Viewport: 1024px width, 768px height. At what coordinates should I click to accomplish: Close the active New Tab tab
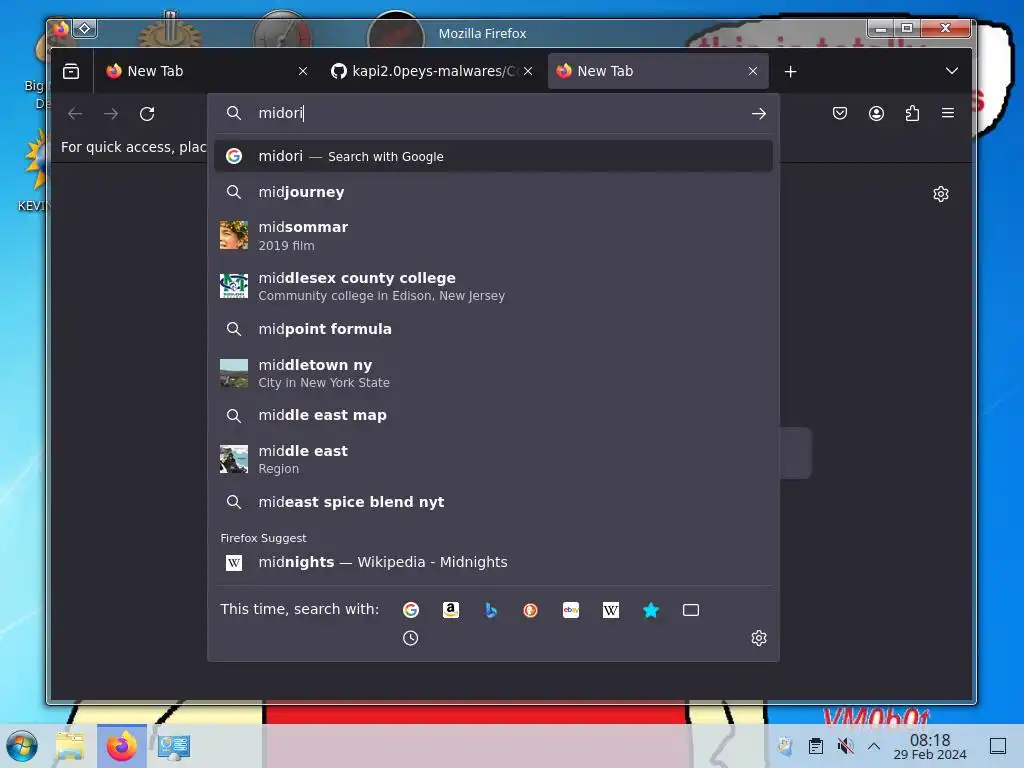coord(753,71)
